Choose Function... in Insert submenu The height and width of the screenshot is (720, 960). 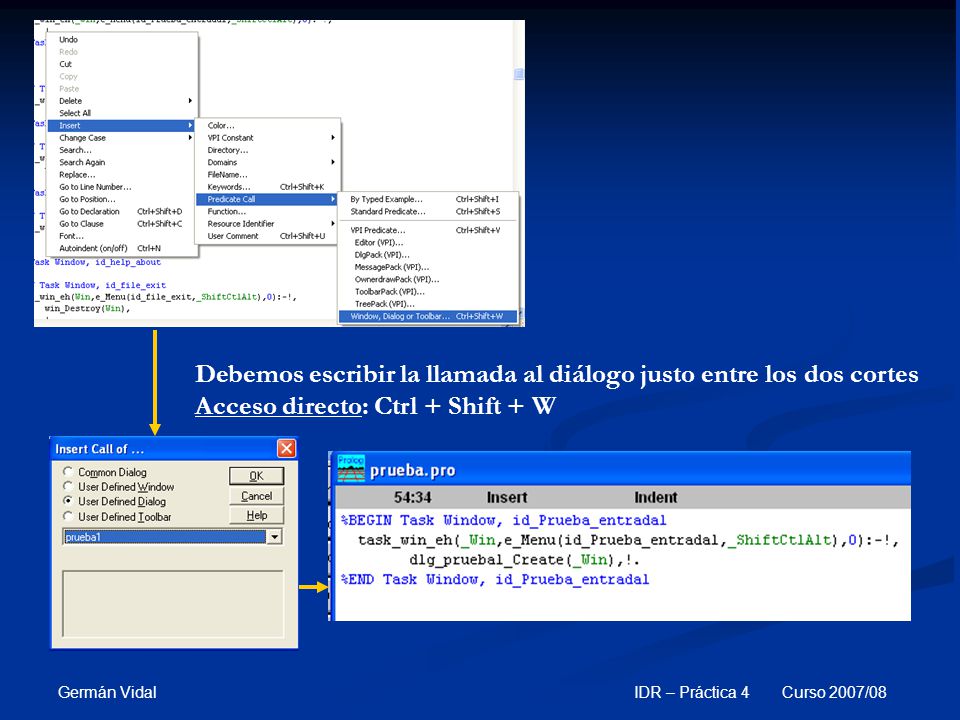coord(268,211)
